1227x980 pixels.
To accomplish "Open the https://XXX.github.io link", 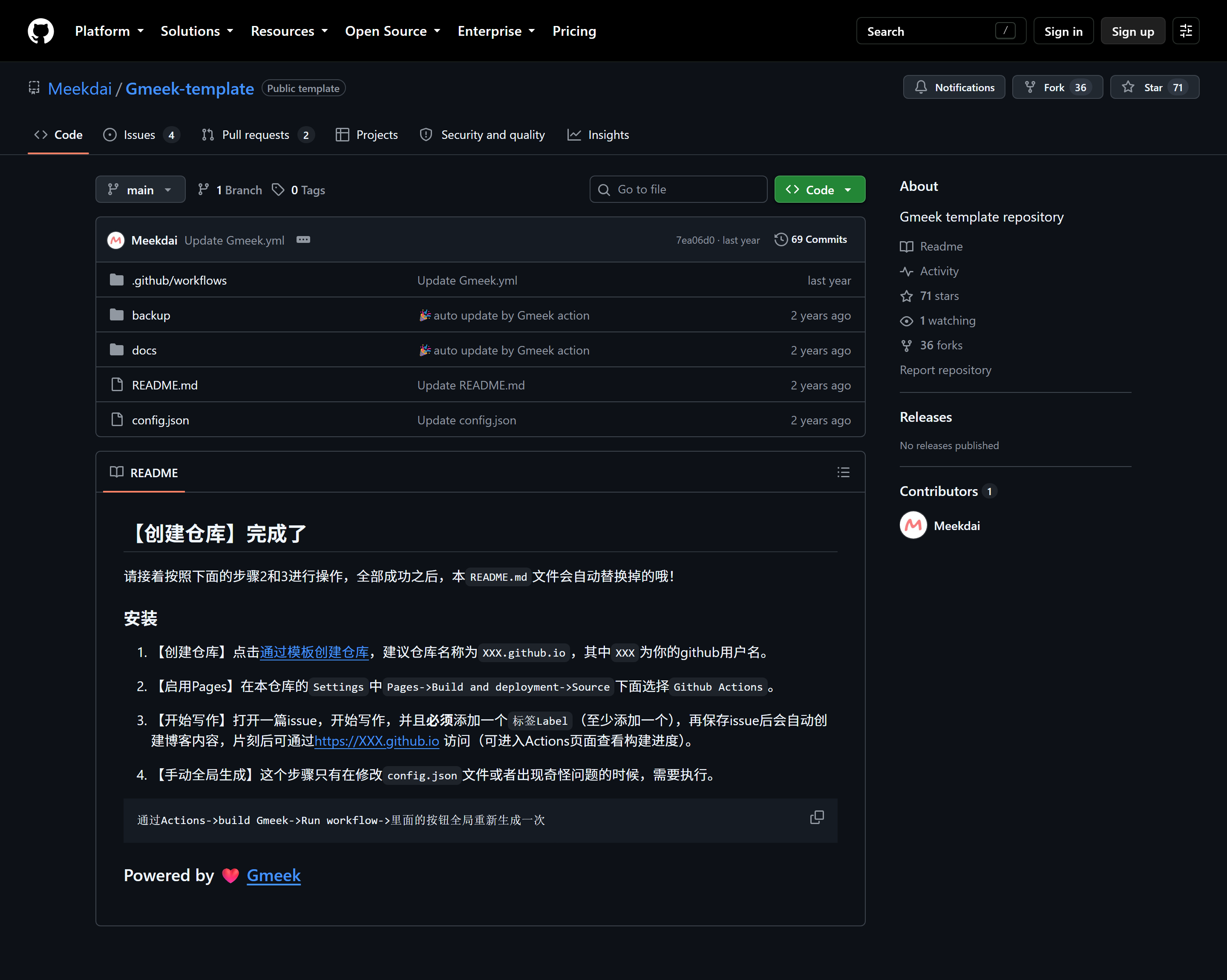I will pos(377,741).
